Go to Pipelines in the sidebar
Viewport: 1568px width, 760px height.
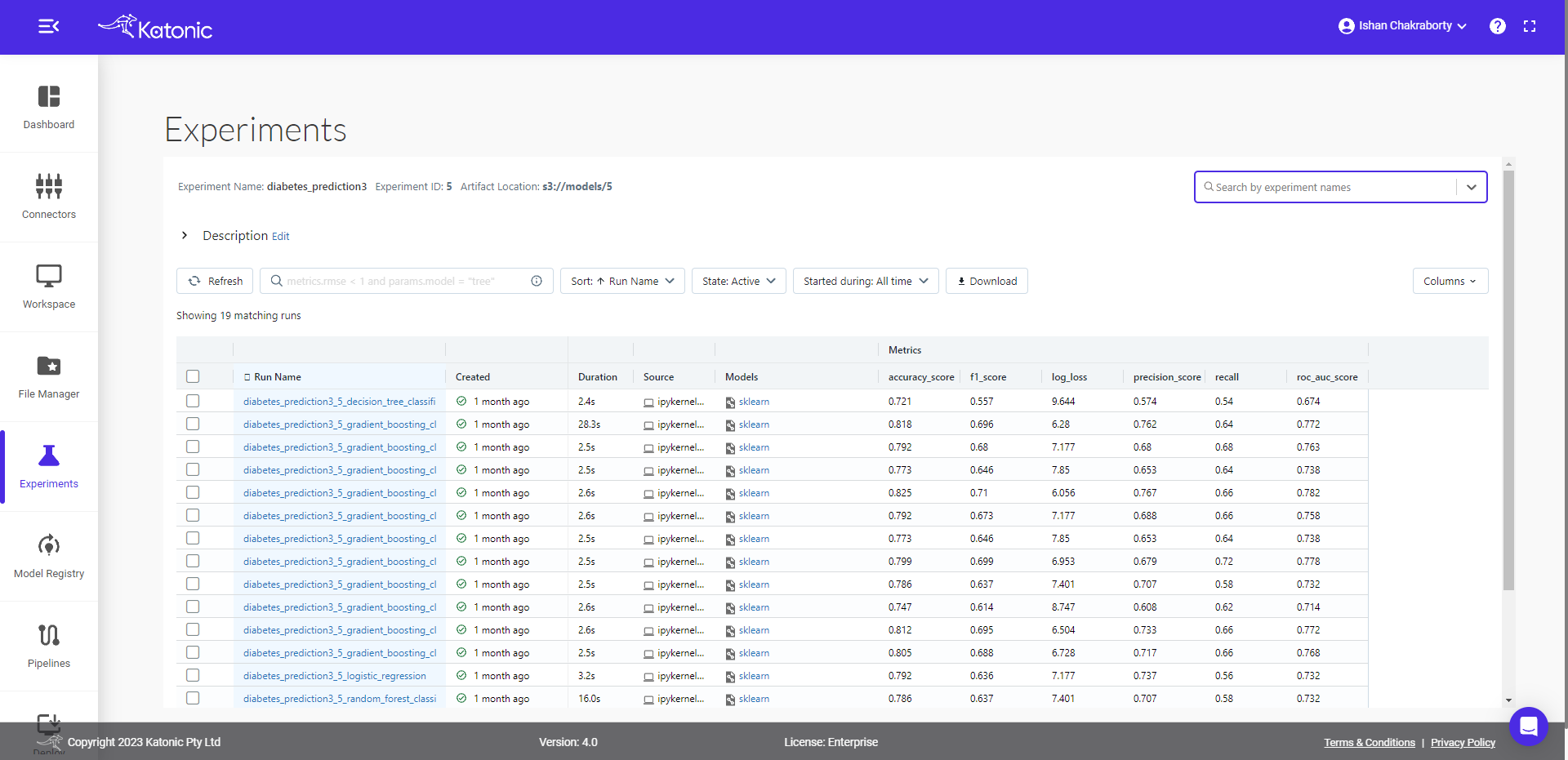49,646
